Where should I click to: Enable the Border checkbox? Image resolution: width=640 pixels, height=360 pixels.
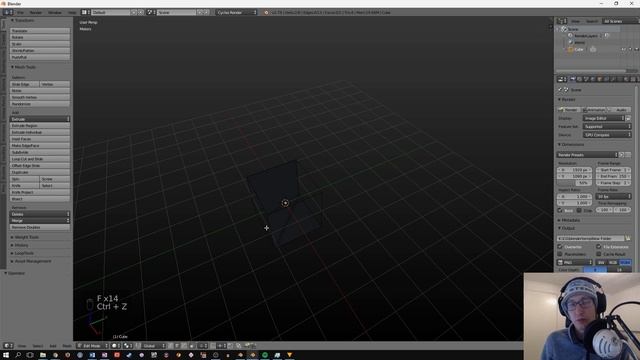point(560,210)
